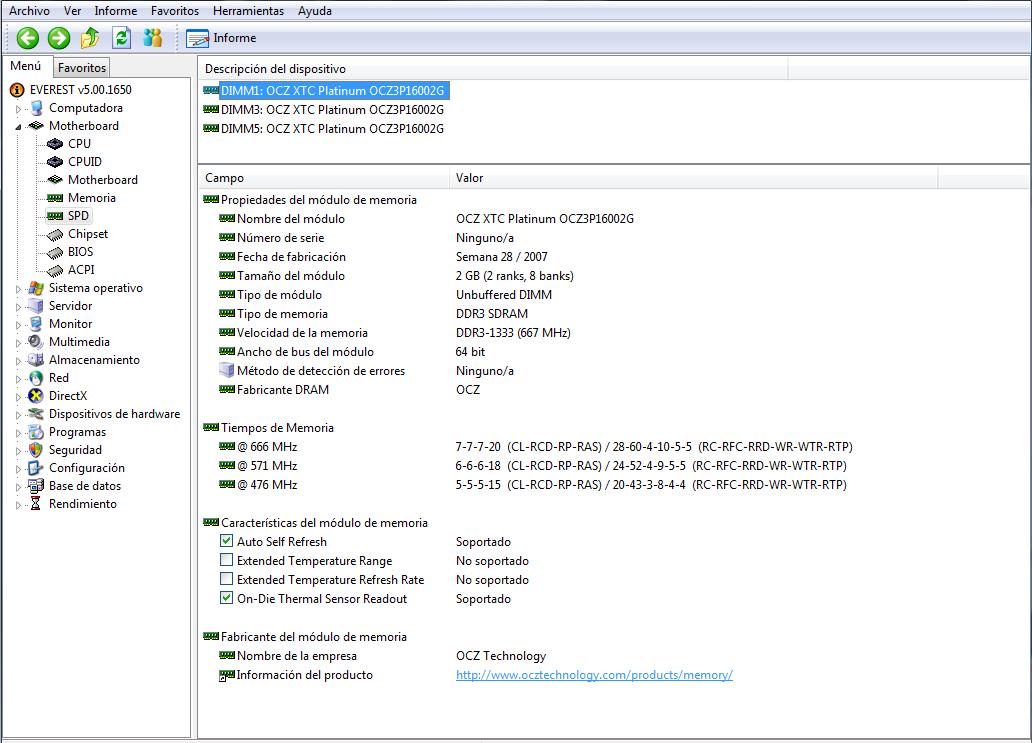Toggle Extended Temperature Refresh Rate checkbox
The height and width of the screenshot is (743, 1032).
pos(226,579)
